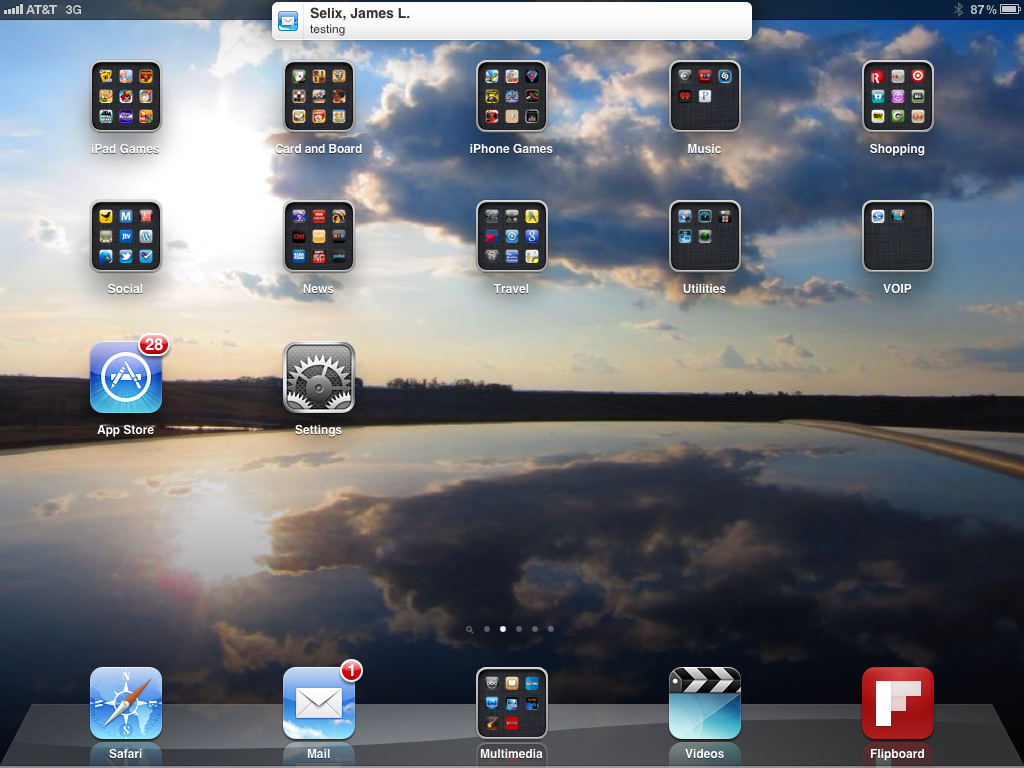This screenshot has height=768, width=1024.
Task: Tap the 'iPhone Games' label text
Action: (511, 149)
